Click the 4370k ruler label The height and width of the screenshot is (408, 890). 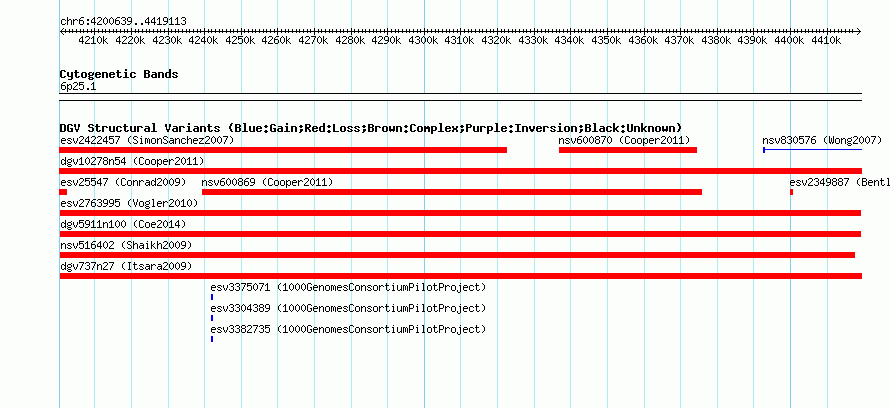point(681,41)
